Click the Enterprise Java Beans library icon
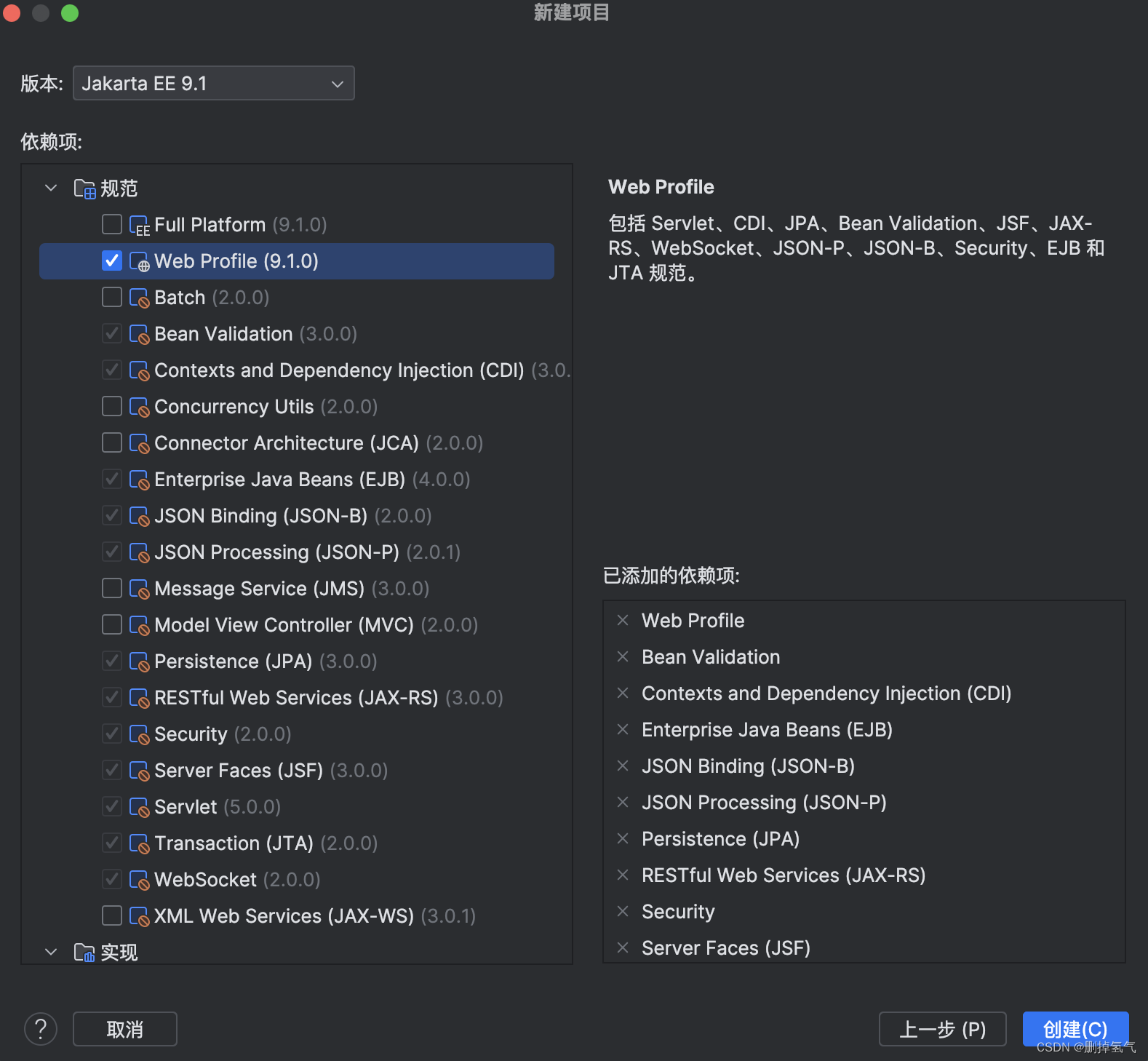 [x=140, y=480]
